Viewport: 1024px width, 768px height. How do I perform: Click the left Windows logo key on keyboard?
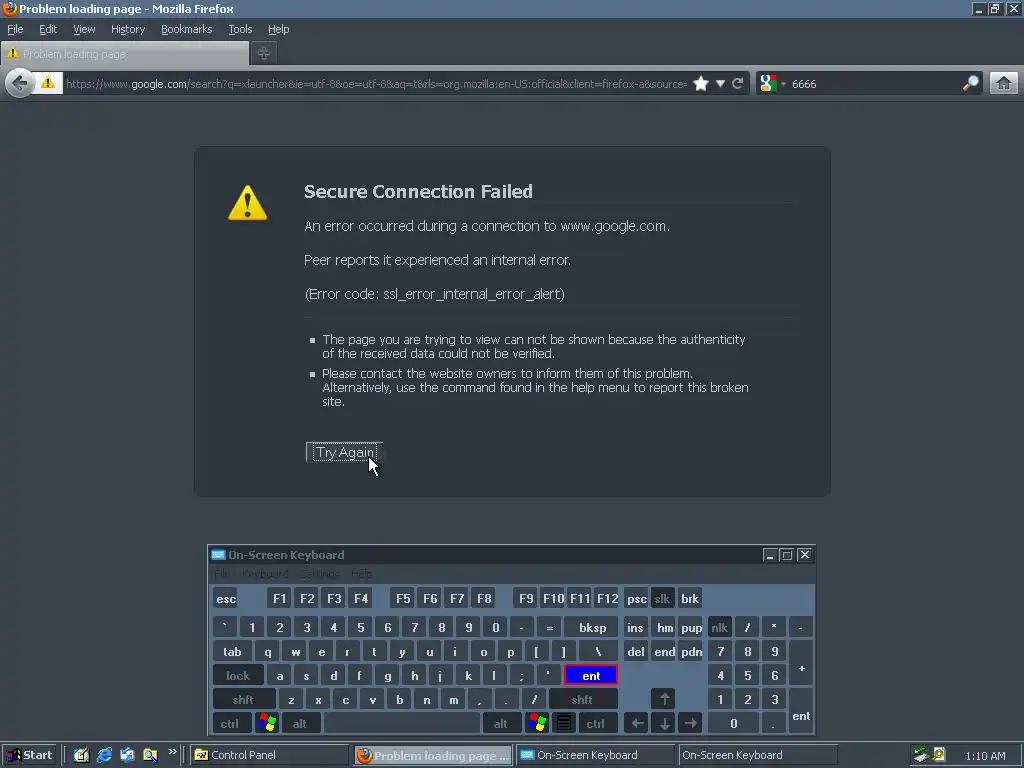tap(267, 724)
